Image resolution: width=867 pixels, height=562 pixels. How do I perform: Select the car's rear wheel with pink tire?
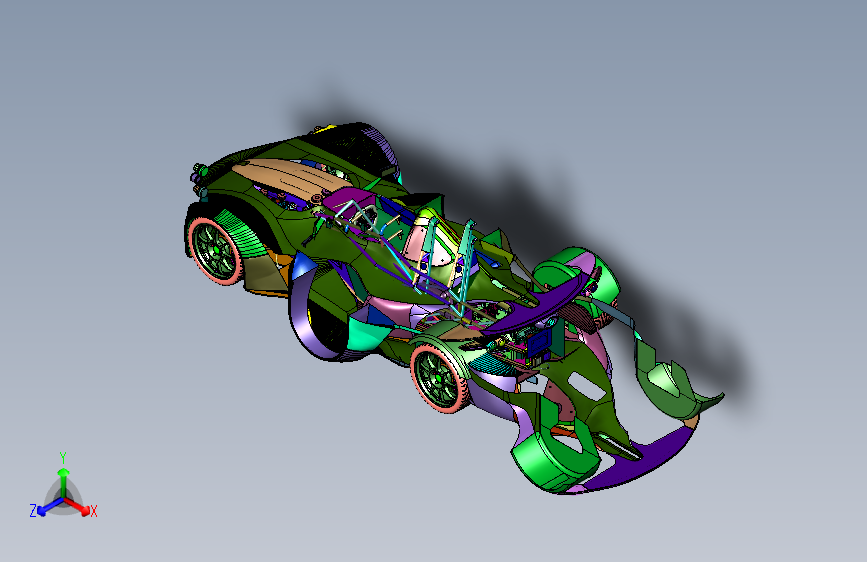click(x=216, y=251)
